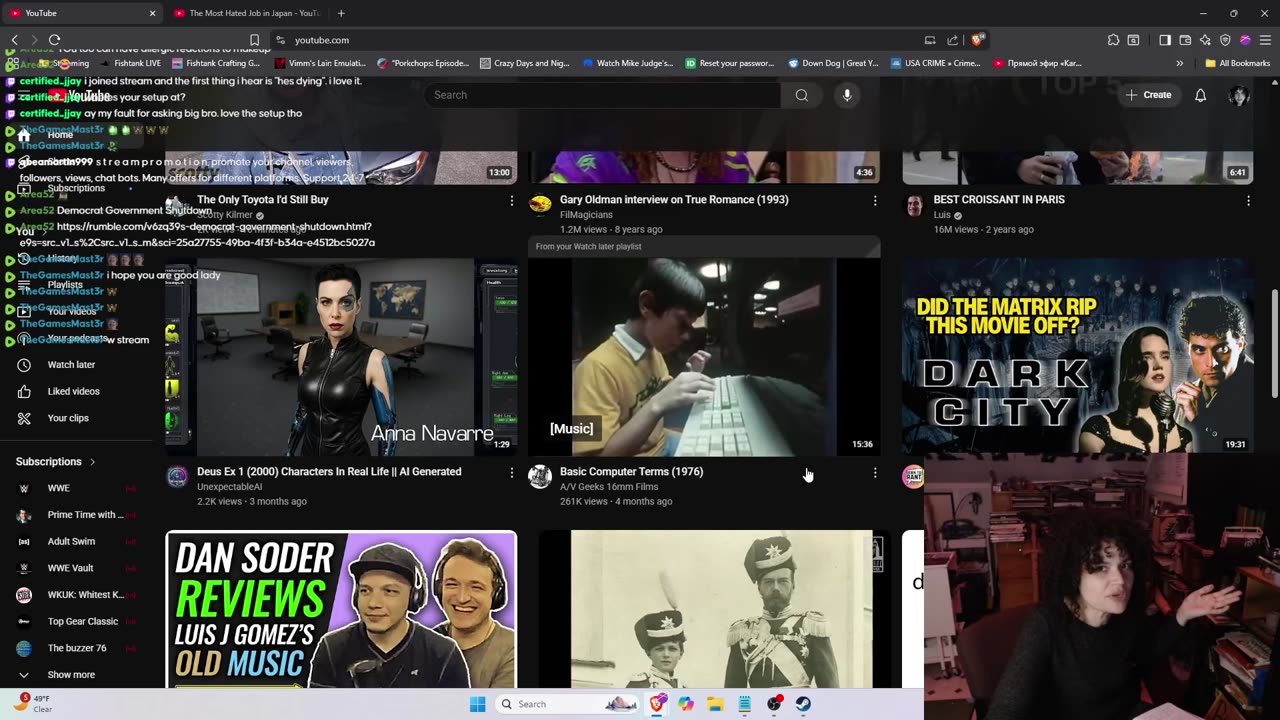Viewport: 1280px width, 720px height.
Task: Click the share page icon in address bar
Action: (x=953, y=40)
